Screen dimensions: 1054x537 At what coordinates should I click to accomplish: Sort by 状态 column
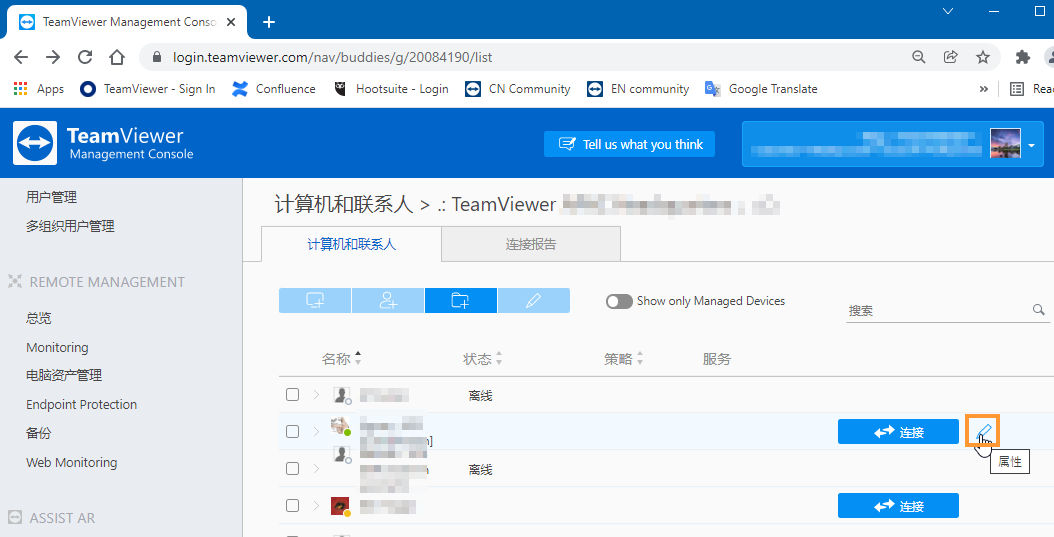pos(483,359)
